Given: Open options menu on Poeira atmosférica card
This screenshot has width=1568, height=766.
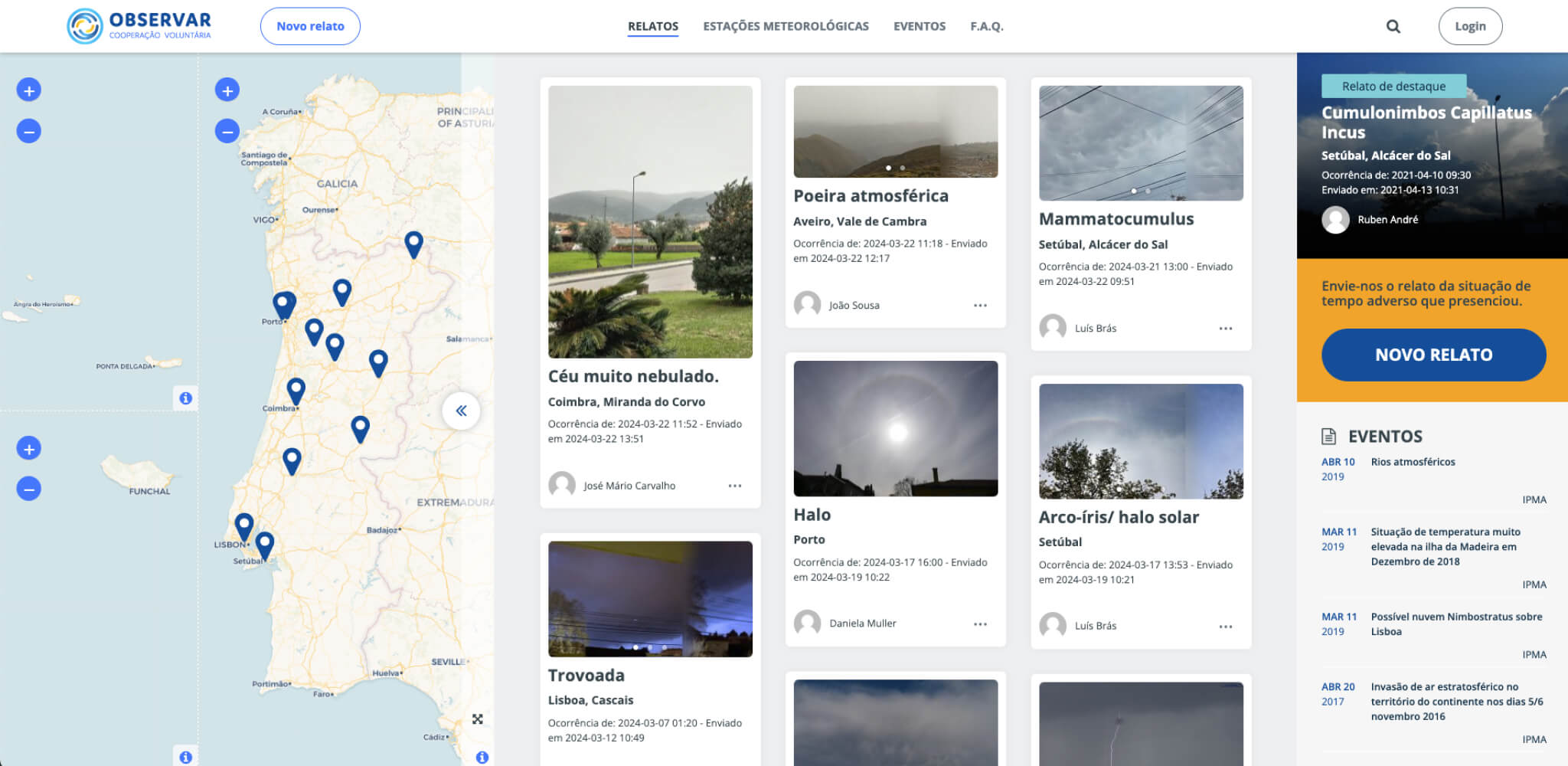Looking at the screenshot, I should pos(980,306).
